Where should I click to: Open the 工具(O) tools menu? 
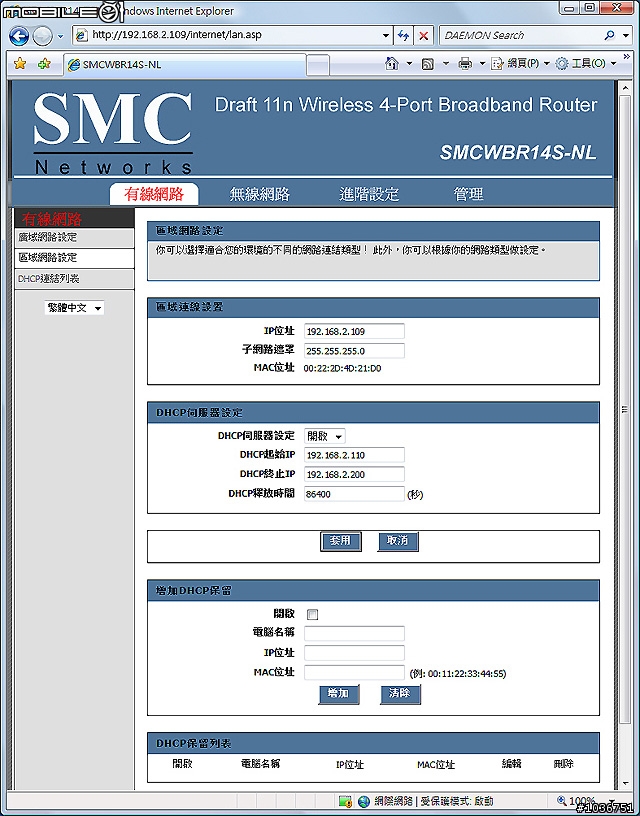586,63
